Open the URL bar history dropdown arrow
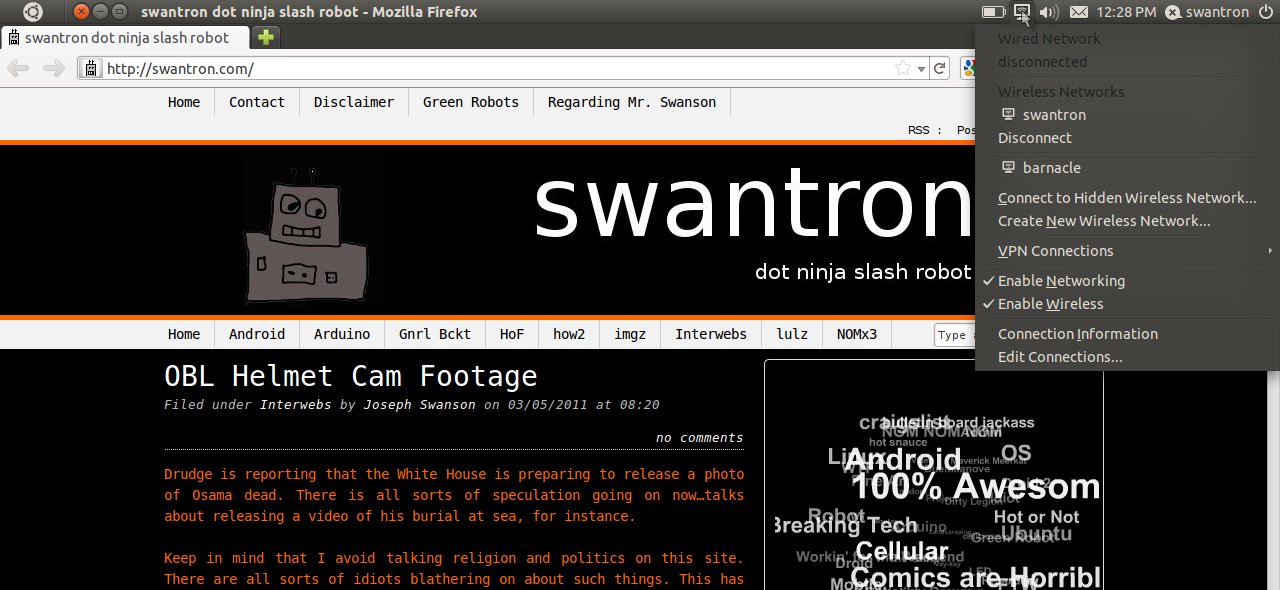Viewport: 1280px width, 590px height. 921,68
